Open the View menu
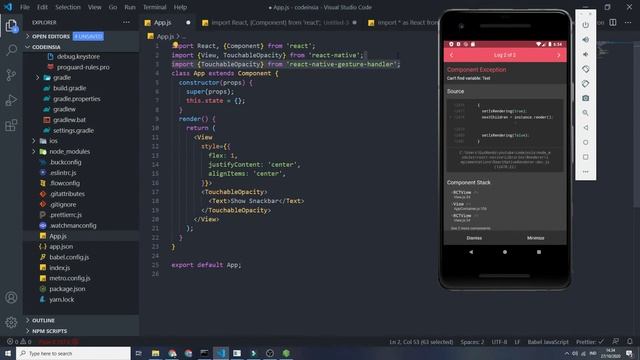640x360 pixels. 94,7
